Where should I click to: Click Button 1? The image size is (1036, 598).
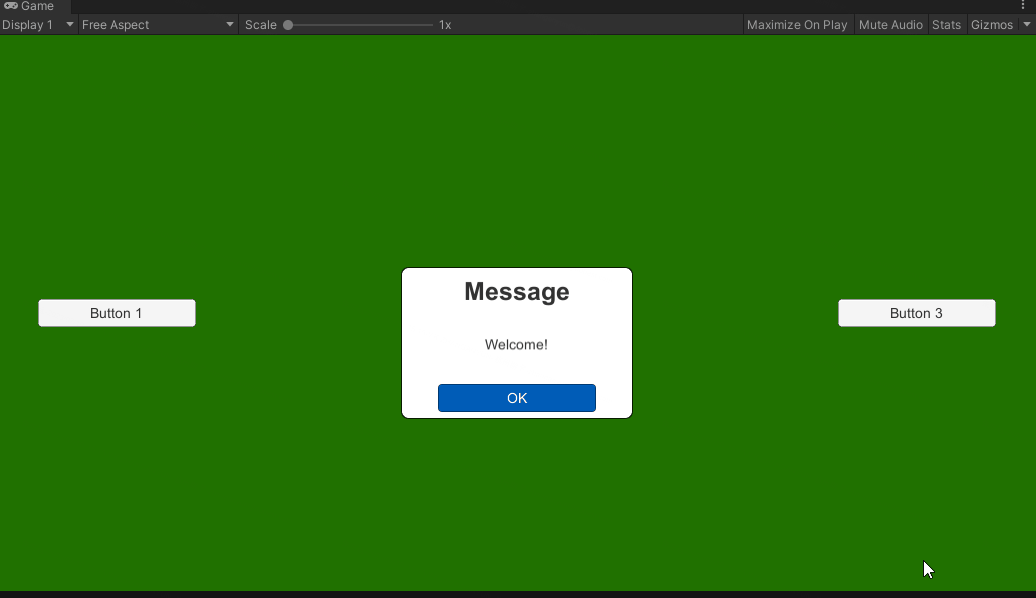[117, 313]
